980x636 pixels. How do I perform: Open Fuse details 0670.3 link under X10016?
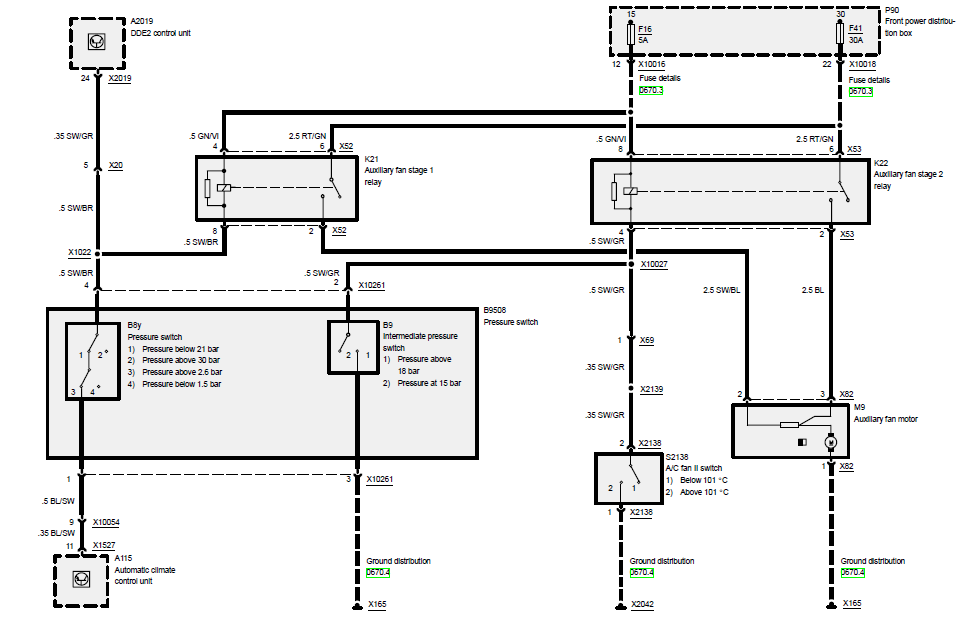[651, 91]
